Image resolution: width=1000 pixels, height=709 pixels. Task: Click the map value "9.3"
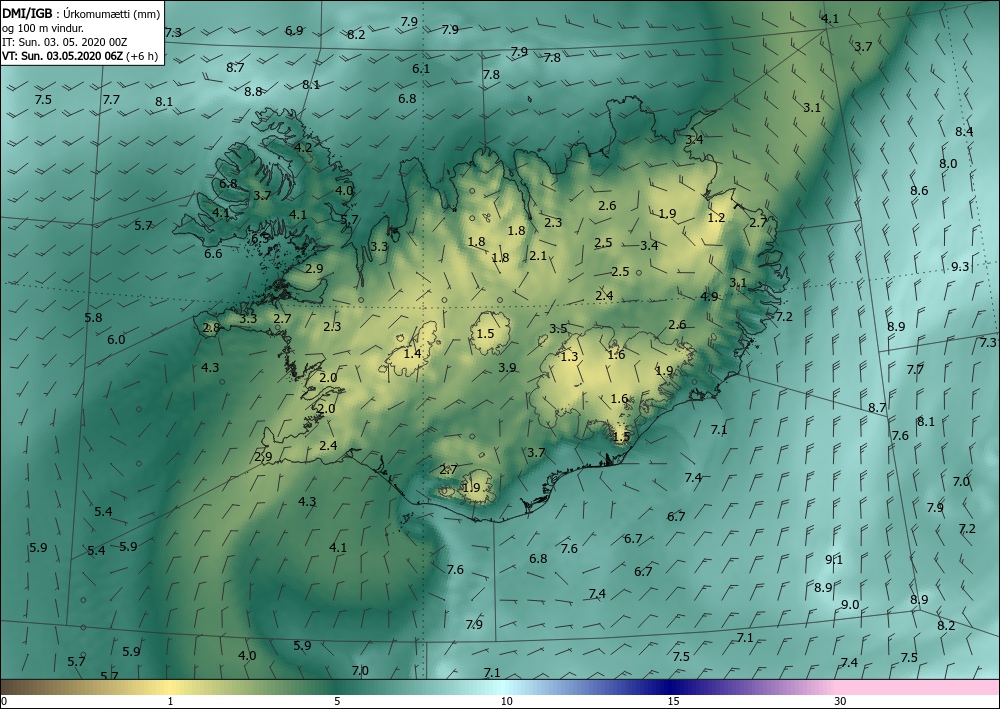coord(960,267)
